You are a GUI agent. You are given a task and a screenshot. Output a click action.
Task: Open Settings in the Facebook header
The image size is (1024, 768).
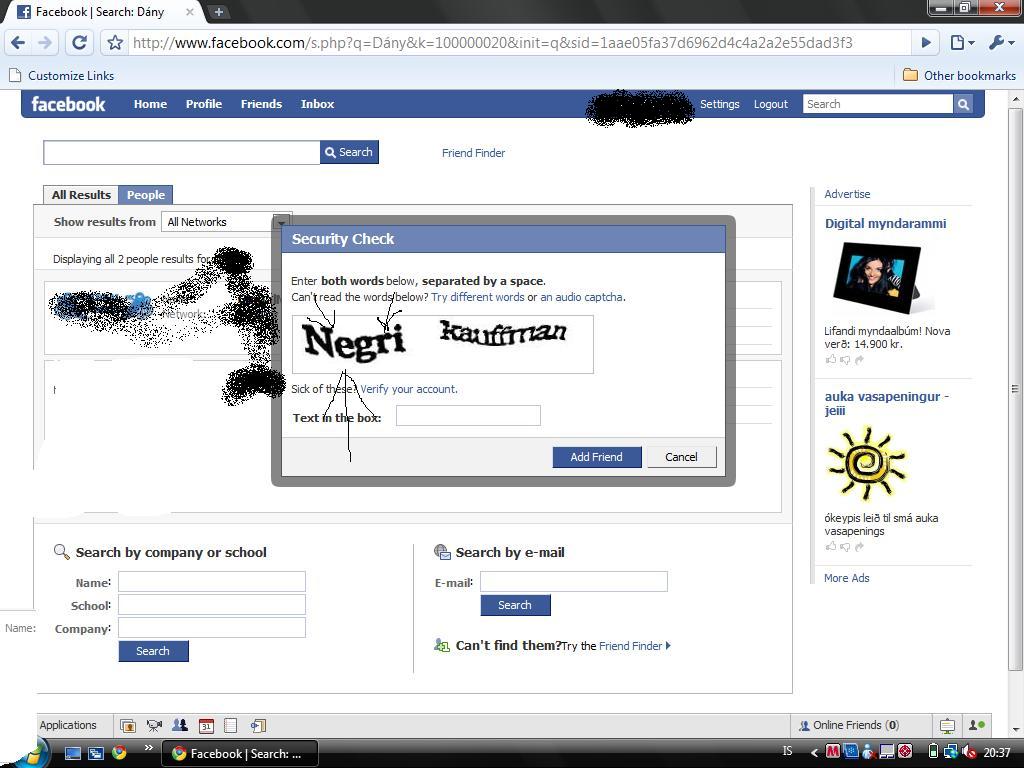pyautogui.click(x=720, y=104)
